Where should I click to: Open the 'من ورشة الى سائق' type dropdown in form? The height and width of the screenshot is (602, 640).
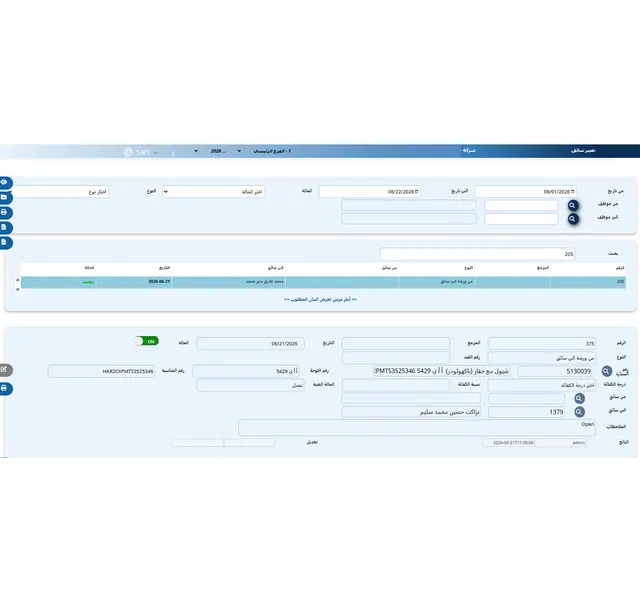pos(541,358)
